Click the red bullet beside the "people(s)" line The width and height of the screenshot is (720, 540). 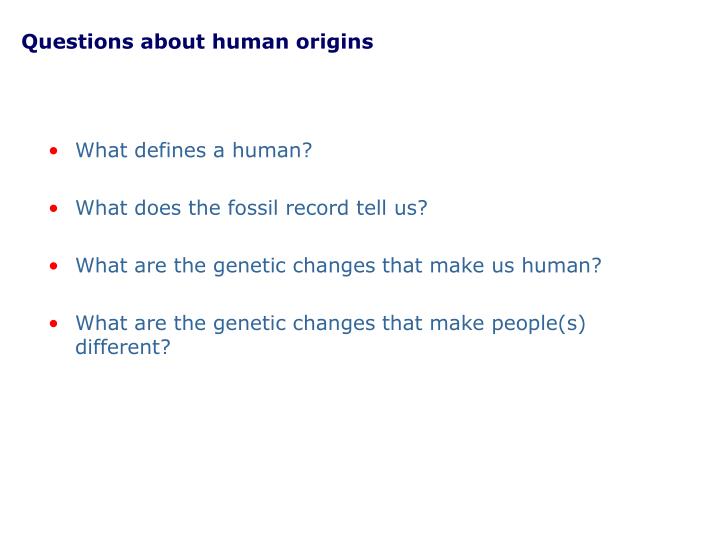[54, 324]
